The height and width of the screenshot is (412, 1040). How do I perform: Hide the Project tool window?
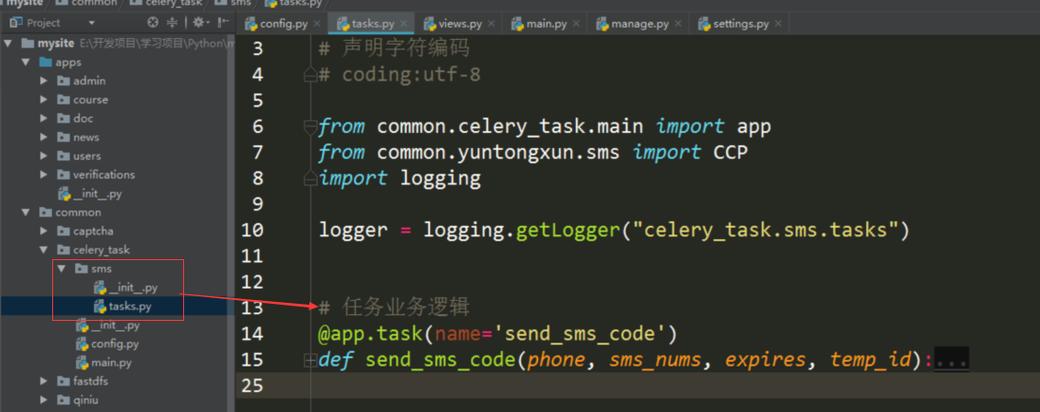(225, 23)
